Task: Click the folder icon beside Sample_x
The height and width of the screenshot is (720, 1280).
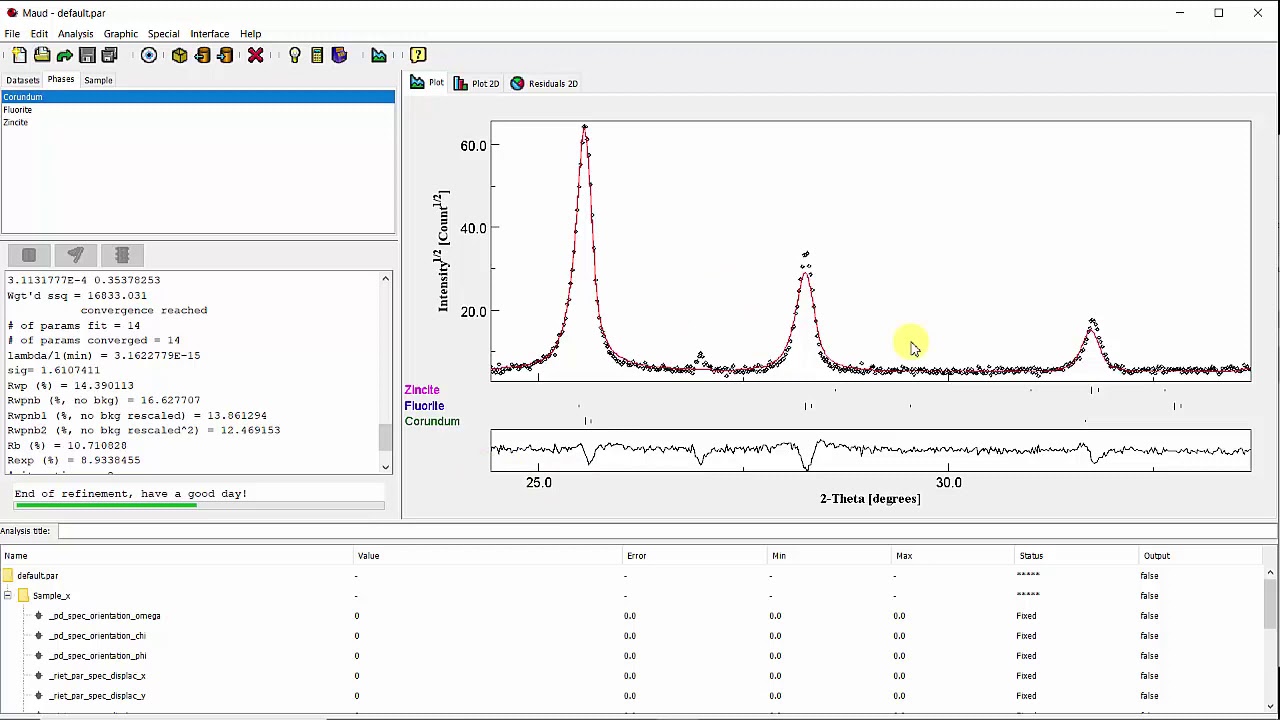Action: click(23, 596)
